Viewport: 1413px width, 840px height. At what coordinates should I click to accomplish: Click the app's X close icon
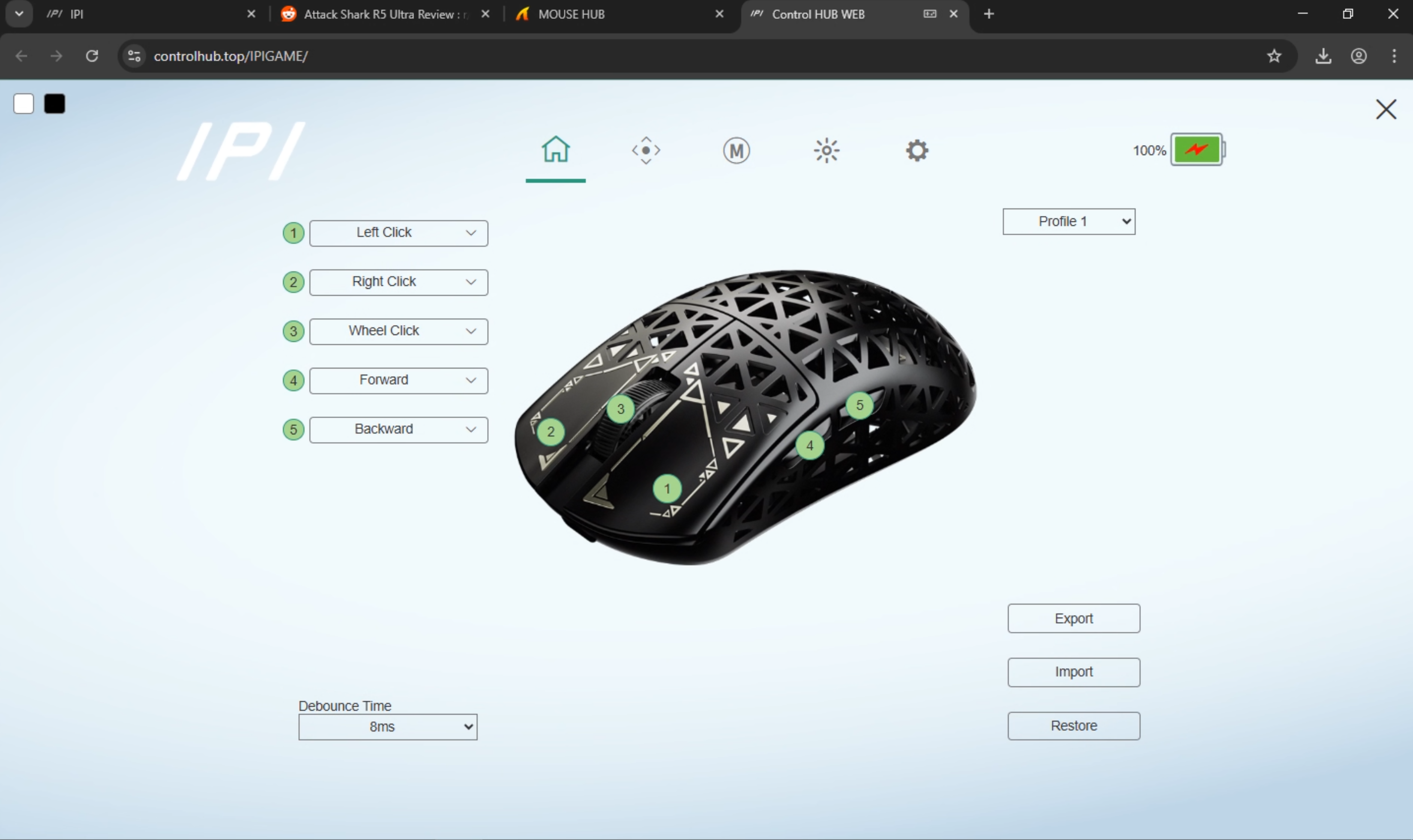(x=1385, y=109)
